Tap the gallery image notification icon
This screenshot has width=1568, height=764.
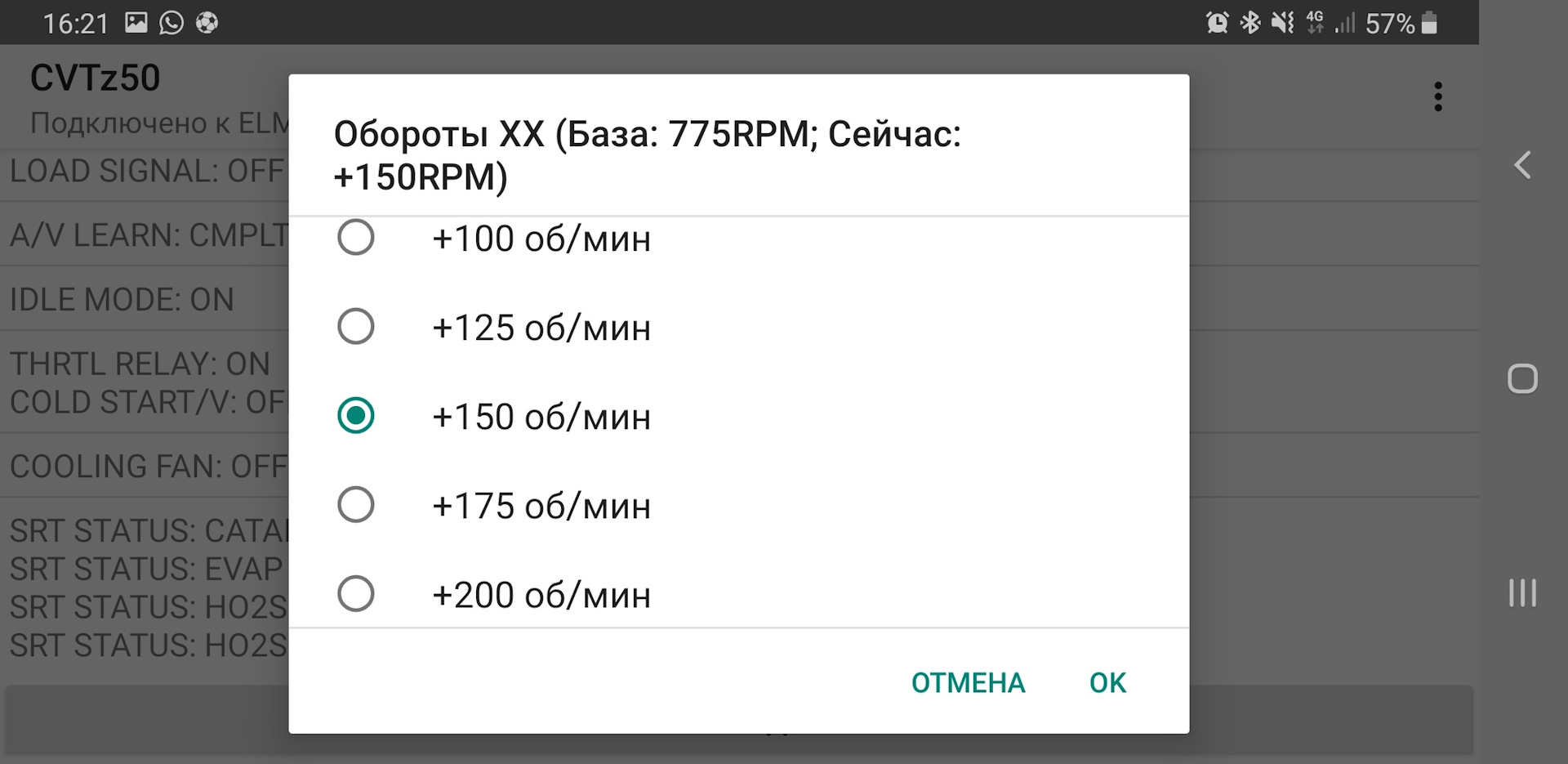(x=136, y=22)
